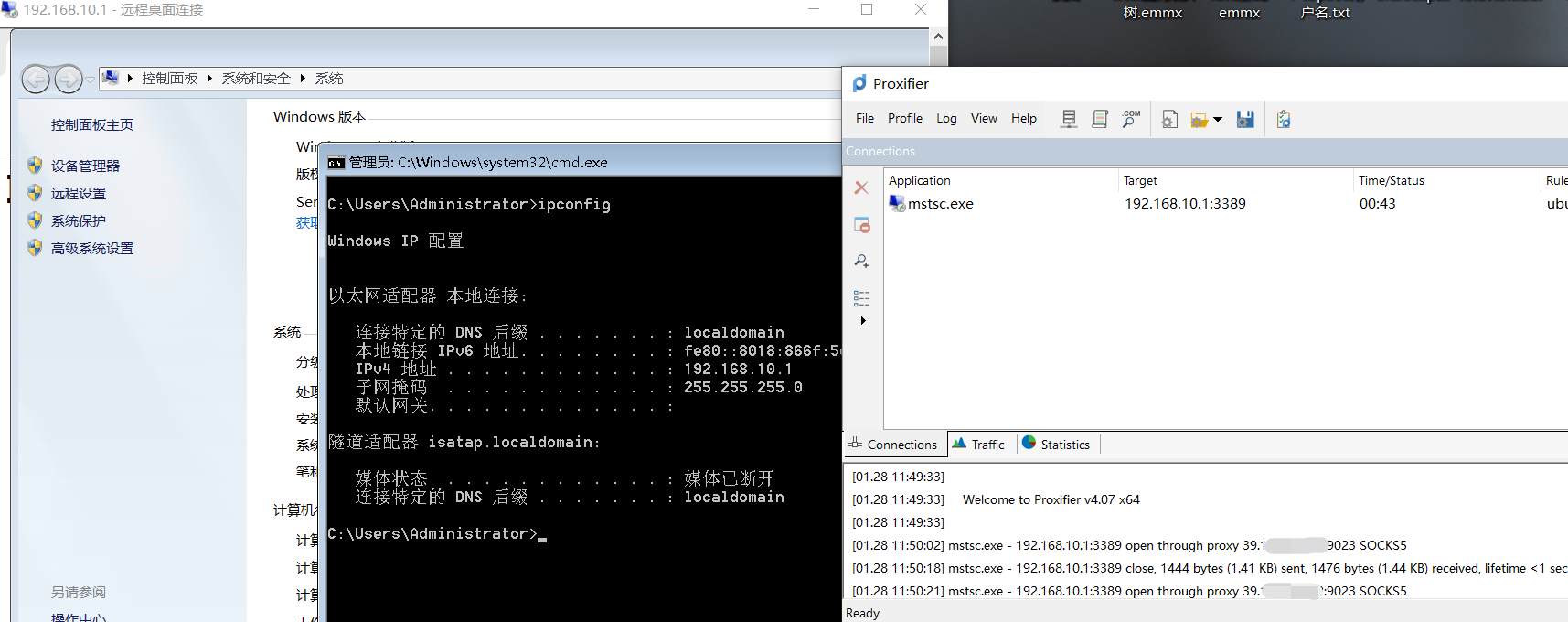Screen dimensions: 1568x622
Task: Switch to the Statistics tab
Action: click(1056, 445)
